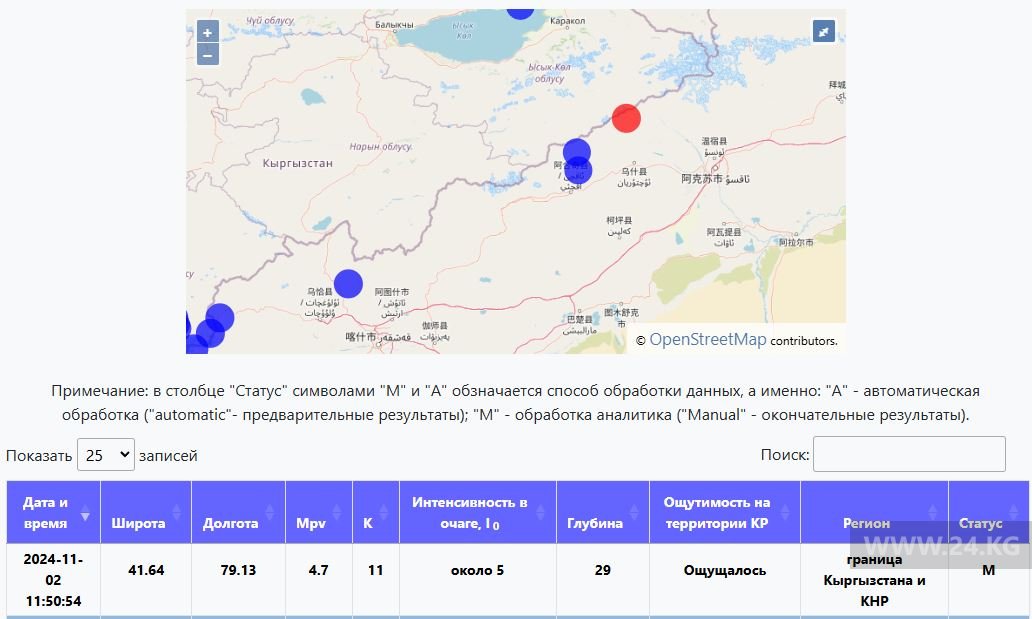Sort by Дата и время column
This screenshot has height=619, width=1032.
(x=53, y=512)
